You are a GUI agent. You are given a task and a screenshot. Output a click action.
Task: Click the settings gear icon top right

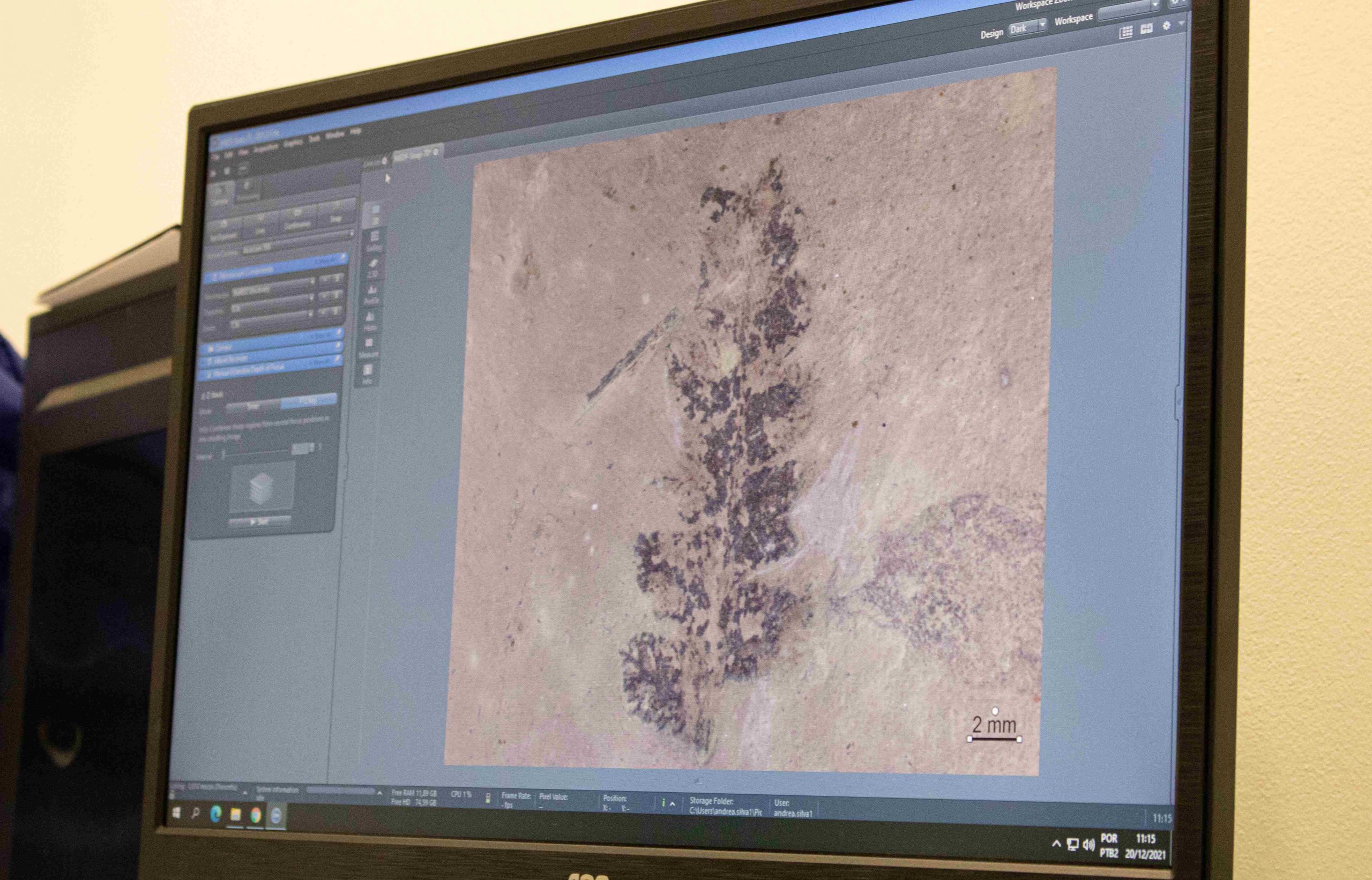(1166, 26)
